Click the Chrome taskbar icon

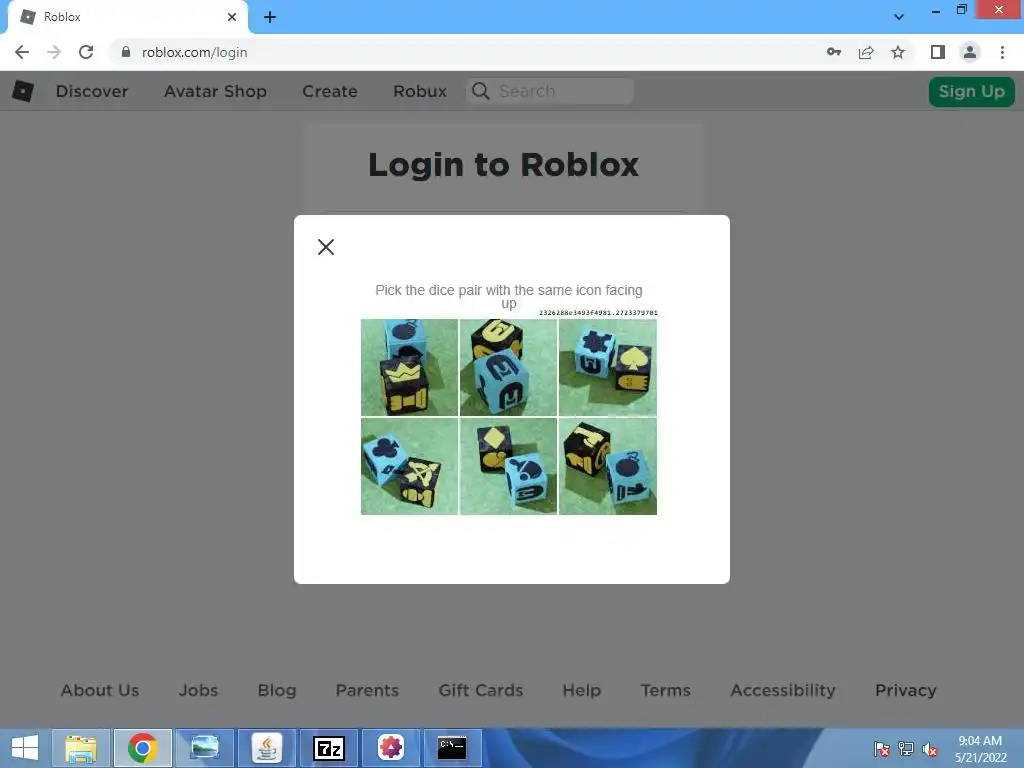[x=142, y=748]
